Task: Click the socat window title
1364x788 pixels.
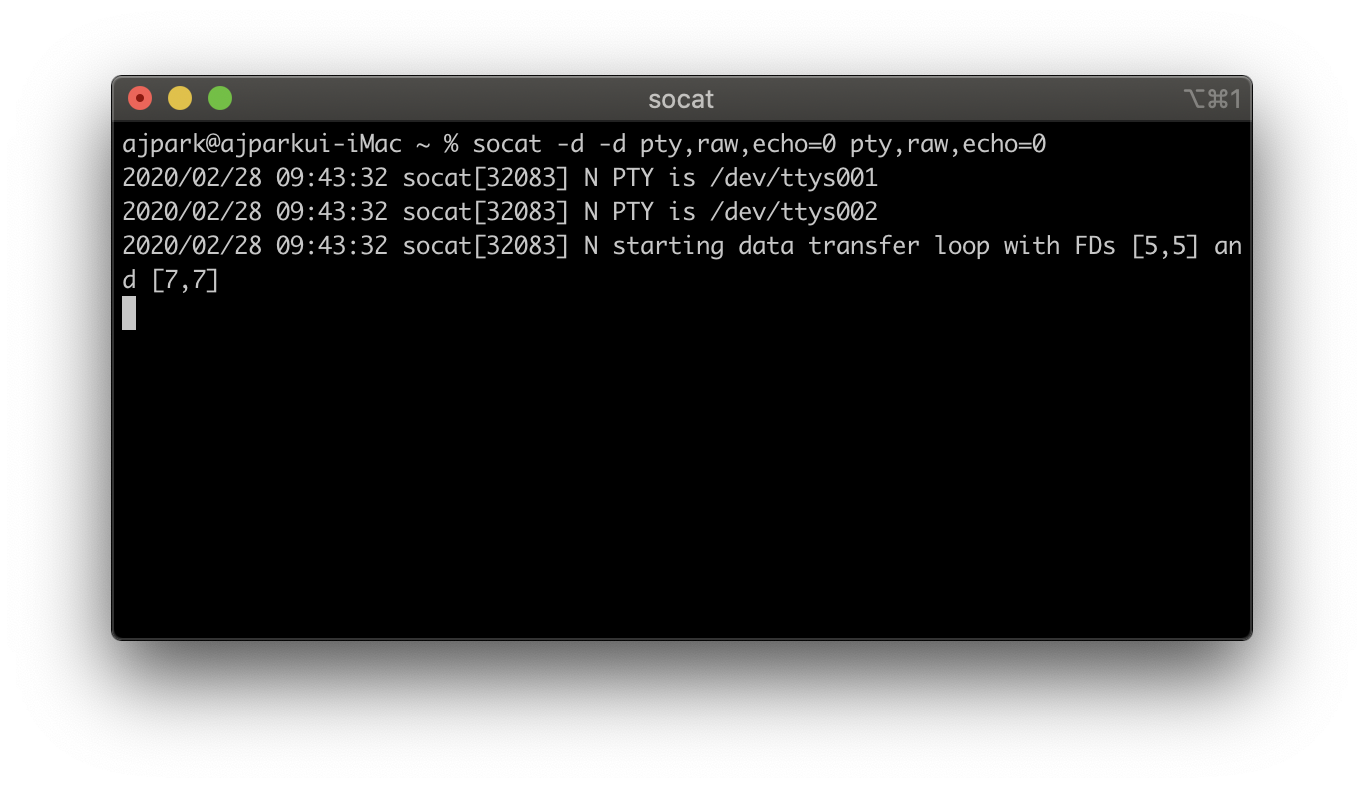Action: [680, 98]
